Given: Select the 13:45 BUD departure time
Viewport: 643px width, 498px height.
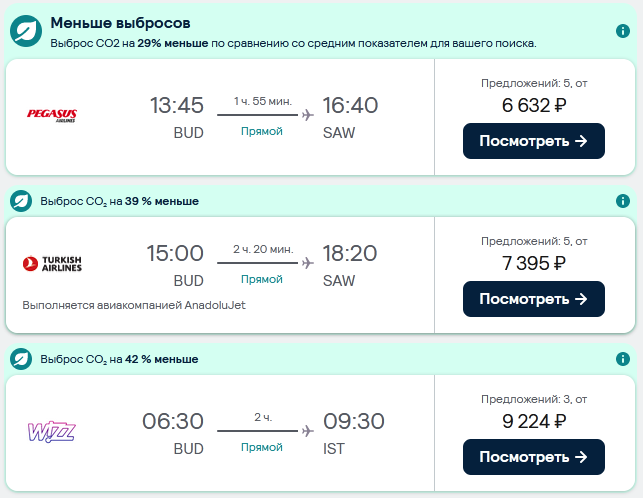Looking at the screenshot, I should click(176, 105).
